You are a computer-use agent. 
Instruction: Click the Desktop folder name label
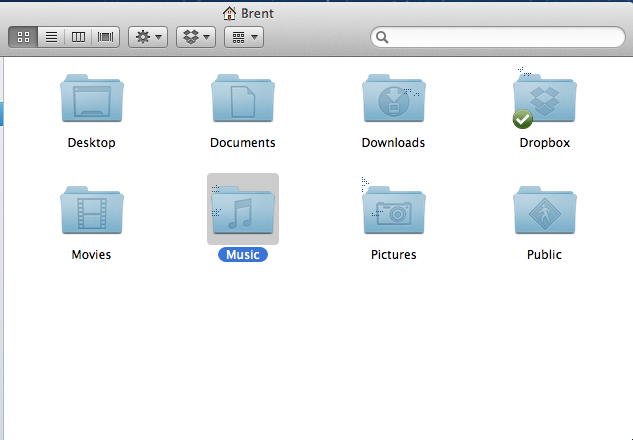click(x=92, y=142)
